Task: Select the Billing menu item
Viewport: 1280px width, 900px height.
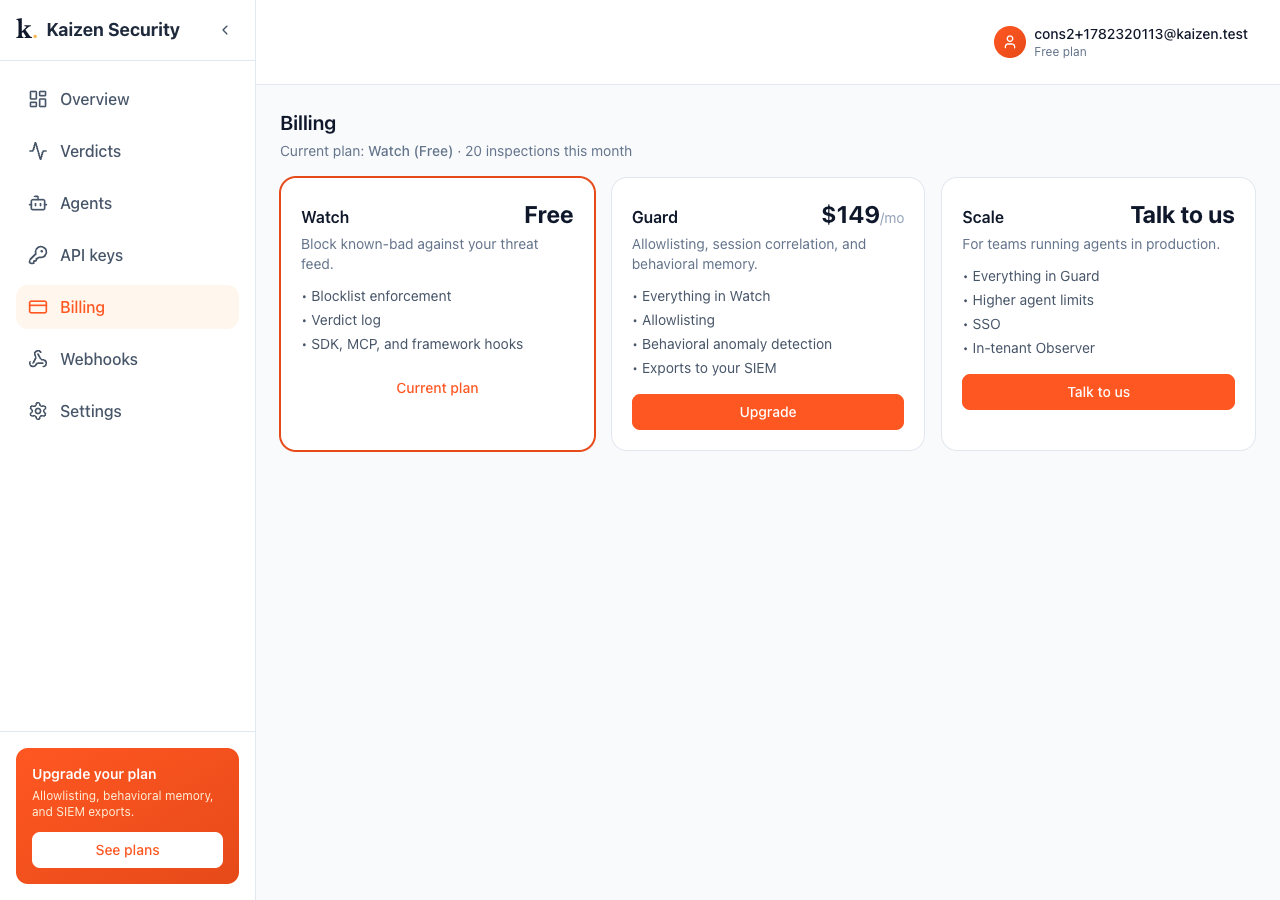Action: pos(127,307)
